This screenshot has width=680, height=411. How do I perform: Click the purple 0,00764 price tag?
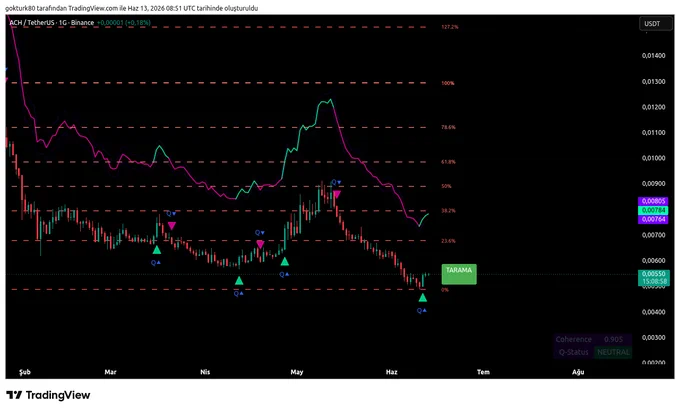654,219
